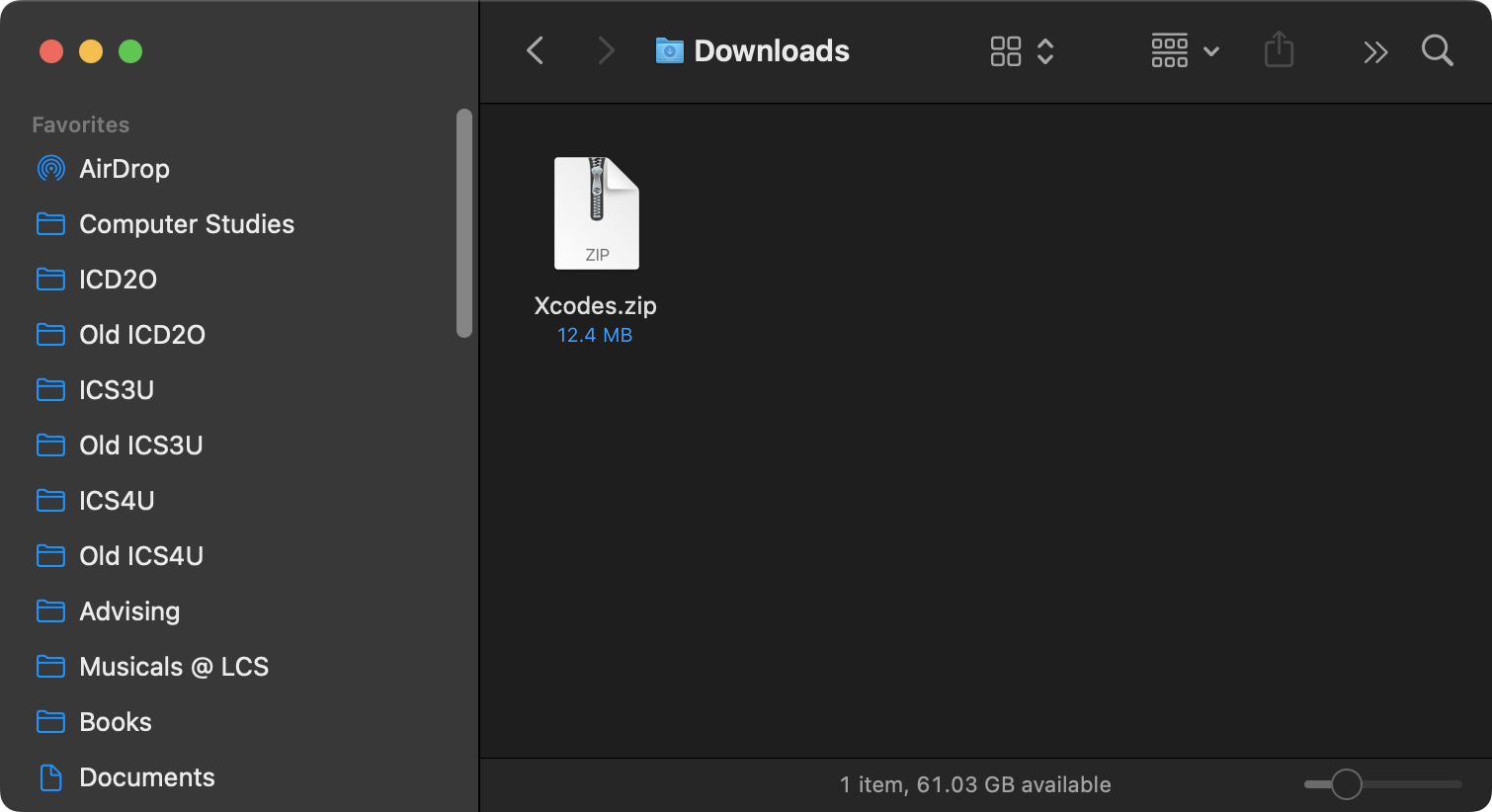Expand the view mode switcher arrows
Screen dimensions: 1492x812
(x=1045, y=51)
